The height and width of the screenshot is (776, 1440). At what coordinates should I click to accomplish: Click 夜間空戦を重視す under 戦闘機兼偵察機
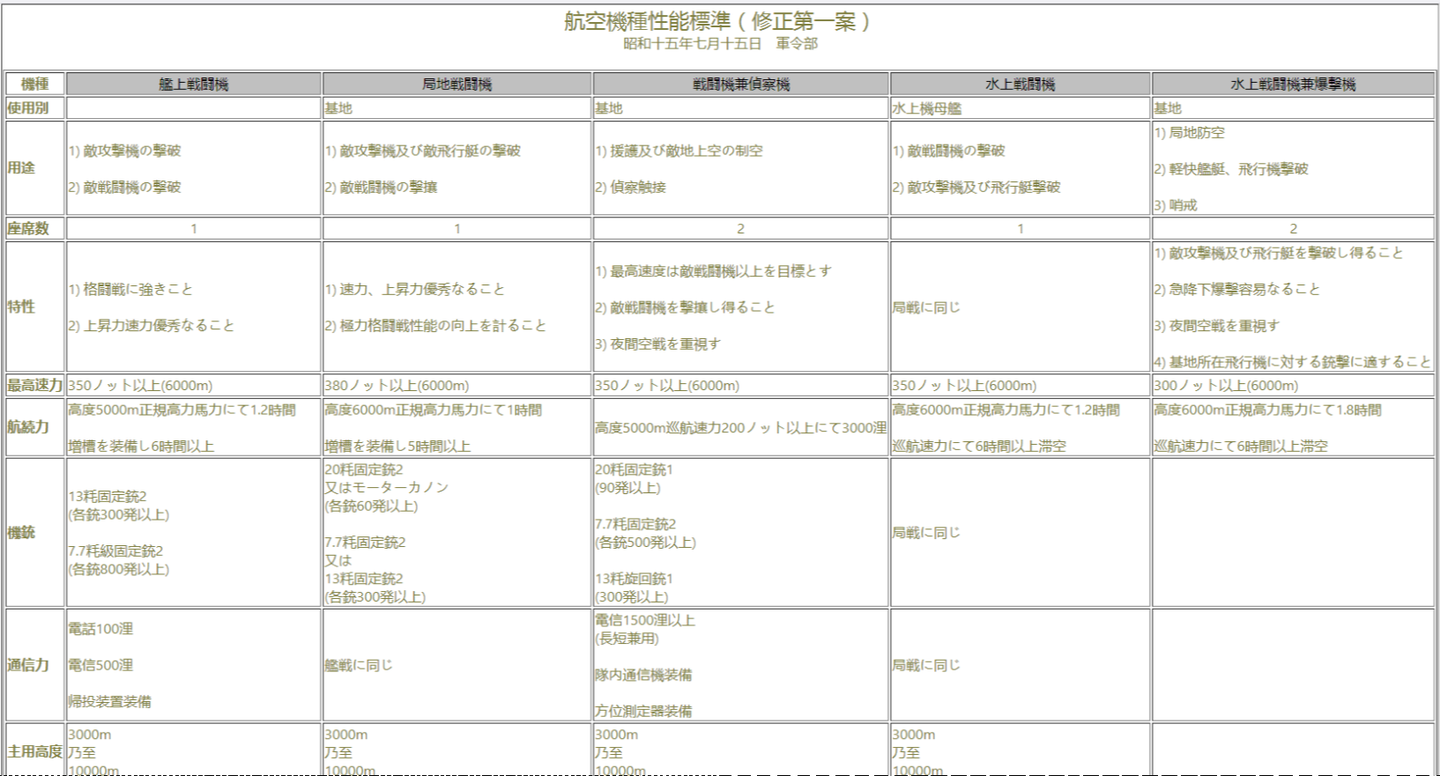[665, 343]
